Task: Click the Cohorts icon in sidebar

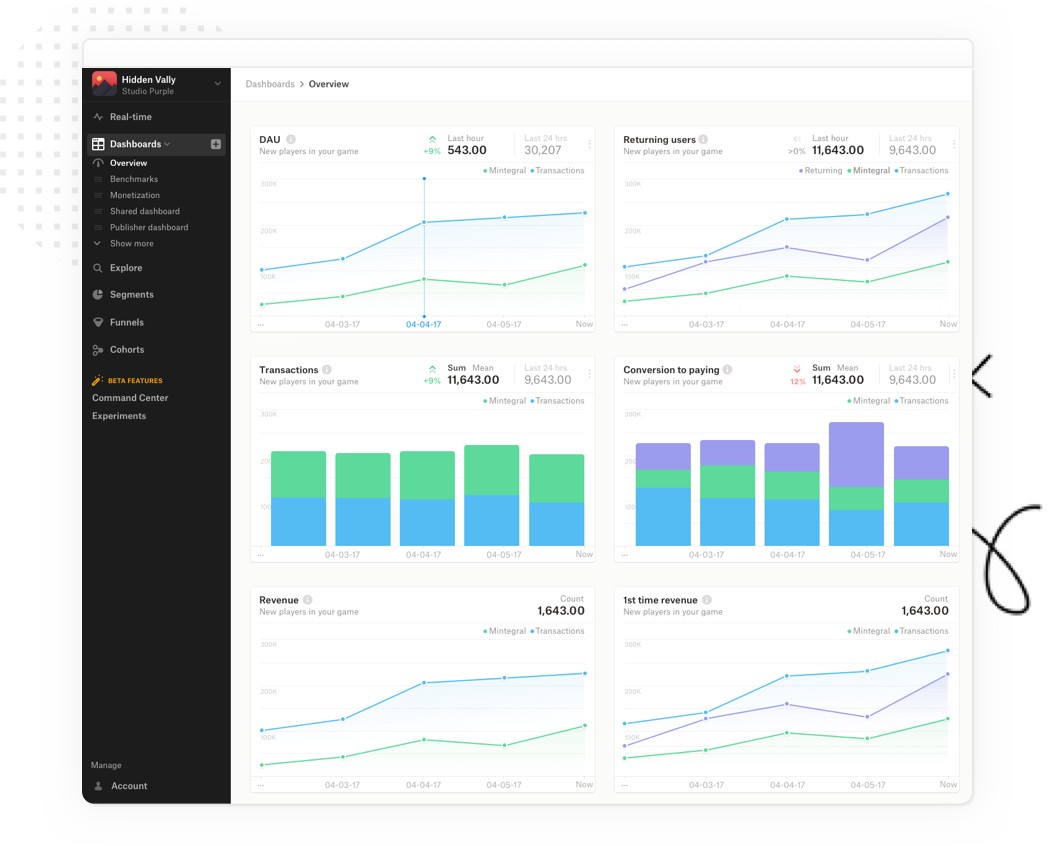Action: coord(98,350)
